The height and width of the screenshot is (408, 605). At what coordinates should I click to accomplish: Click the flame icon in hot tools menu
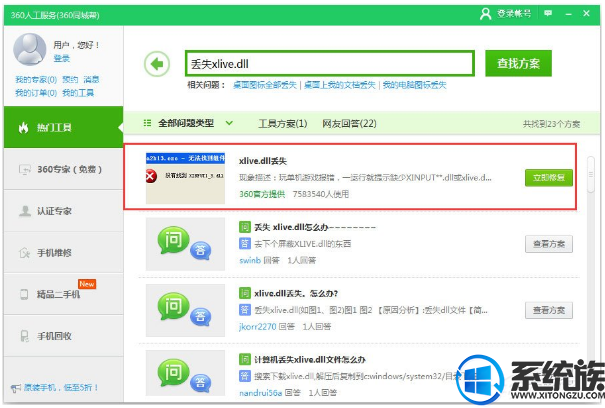click(x=24, y=127)
